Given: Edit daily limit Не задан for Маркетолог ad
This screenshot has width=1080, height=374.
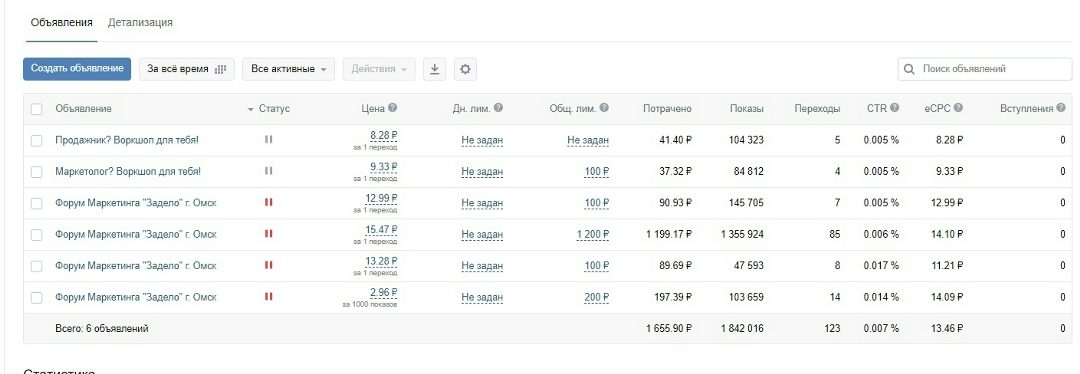Looking at the screenshot, I should tap(482, 172).
